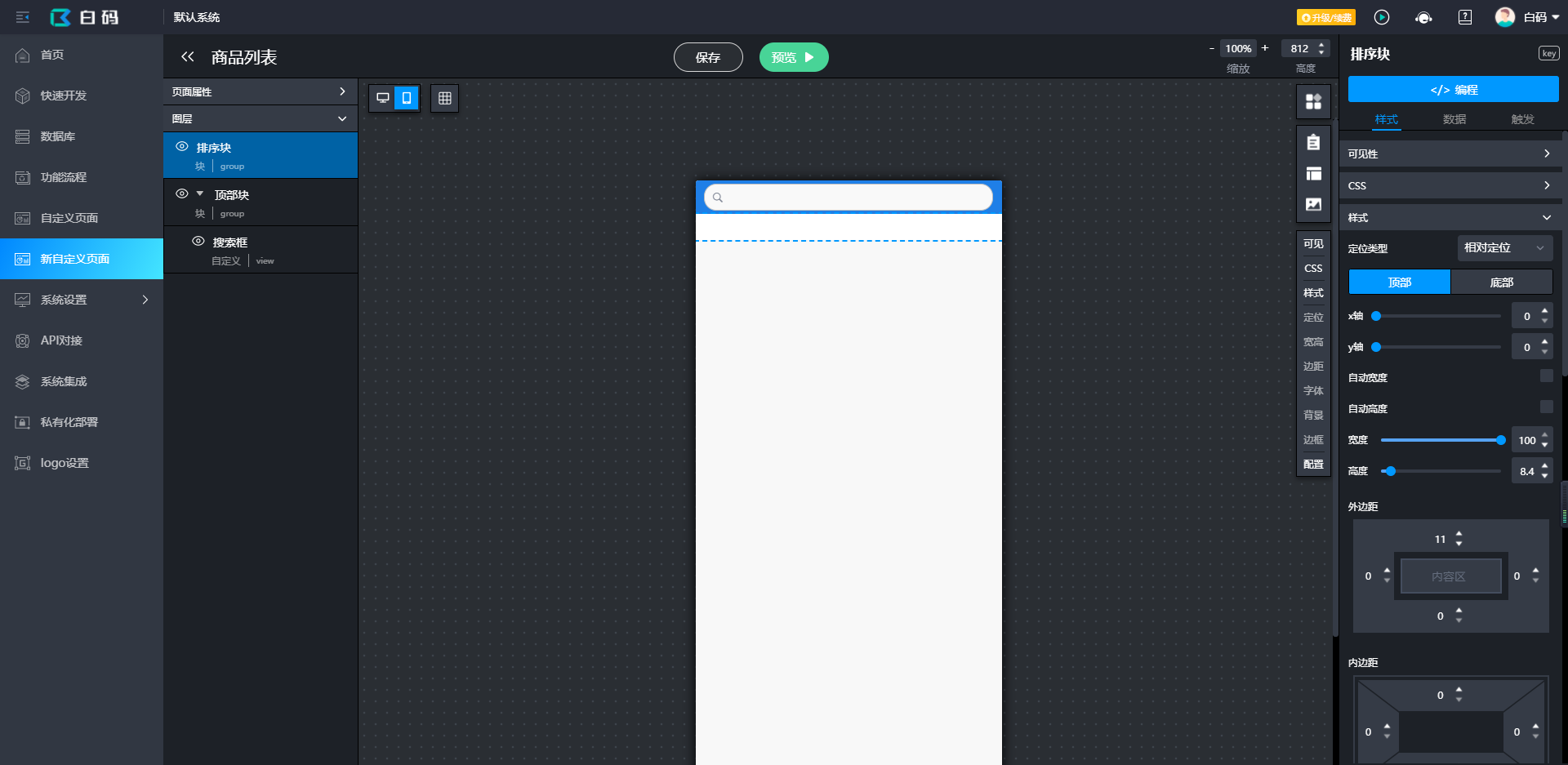Jump to 边距 in quick nav
The width and height of the screenshot is (1568, 765).
(x=1313, y=366)
